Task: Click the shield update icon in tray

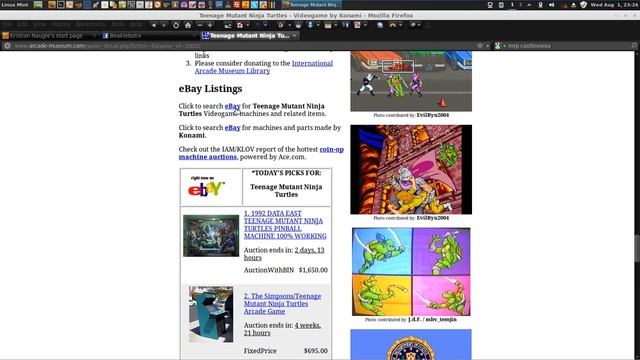Action: coord(584,5)
